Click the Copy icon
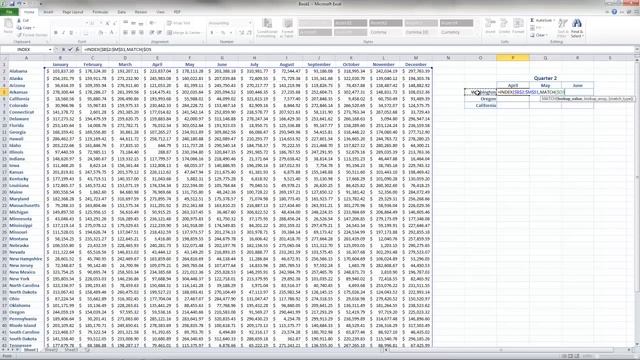Image resolution: width=640 pixels, height=360 pixels. [19, 28]
